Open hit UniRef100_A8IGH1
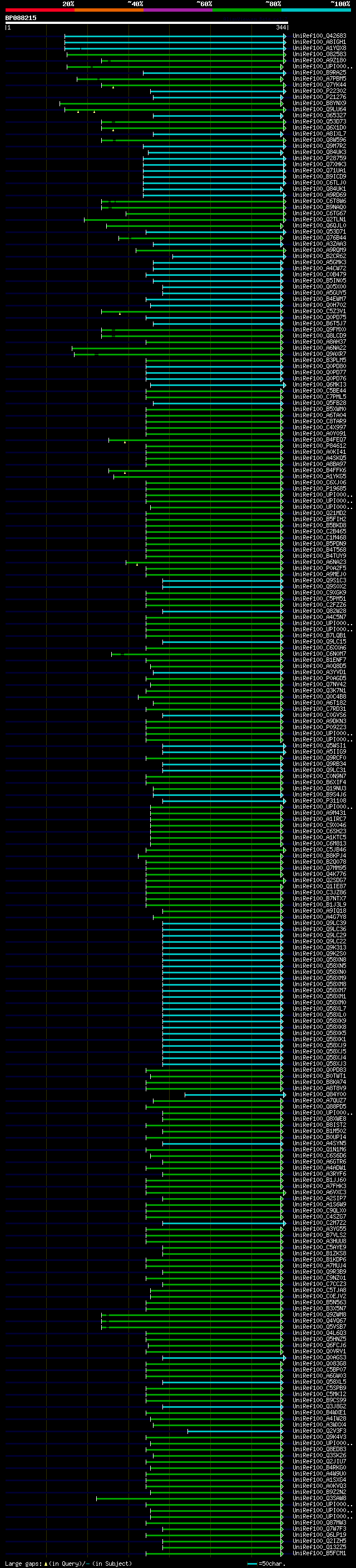 (x=319, y=42)
